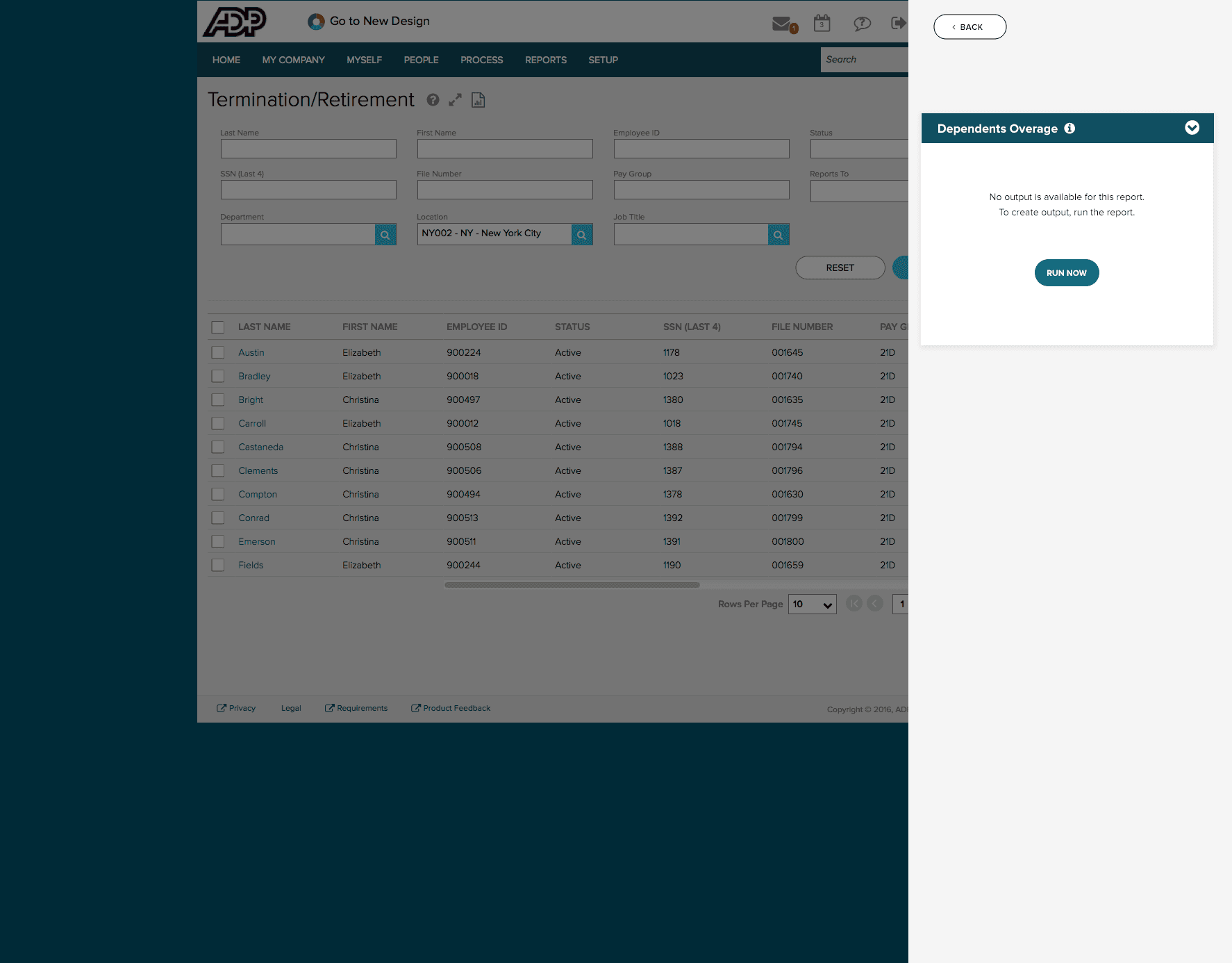The height and width of the screenshot is (963, 1232).
Task: Open help for Termination/Retirement page
Action: click(x=433, y=100)
